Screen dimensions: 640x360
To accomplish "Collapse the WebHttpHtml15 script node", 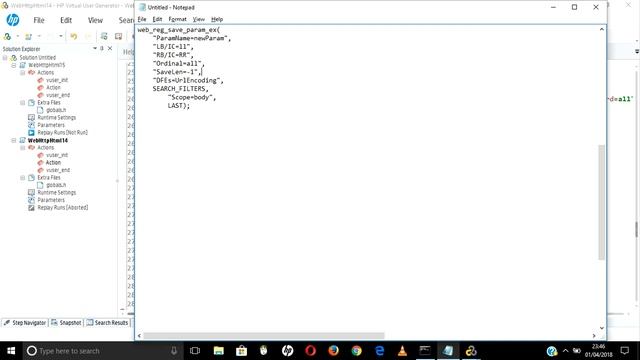I will (13, 65).
